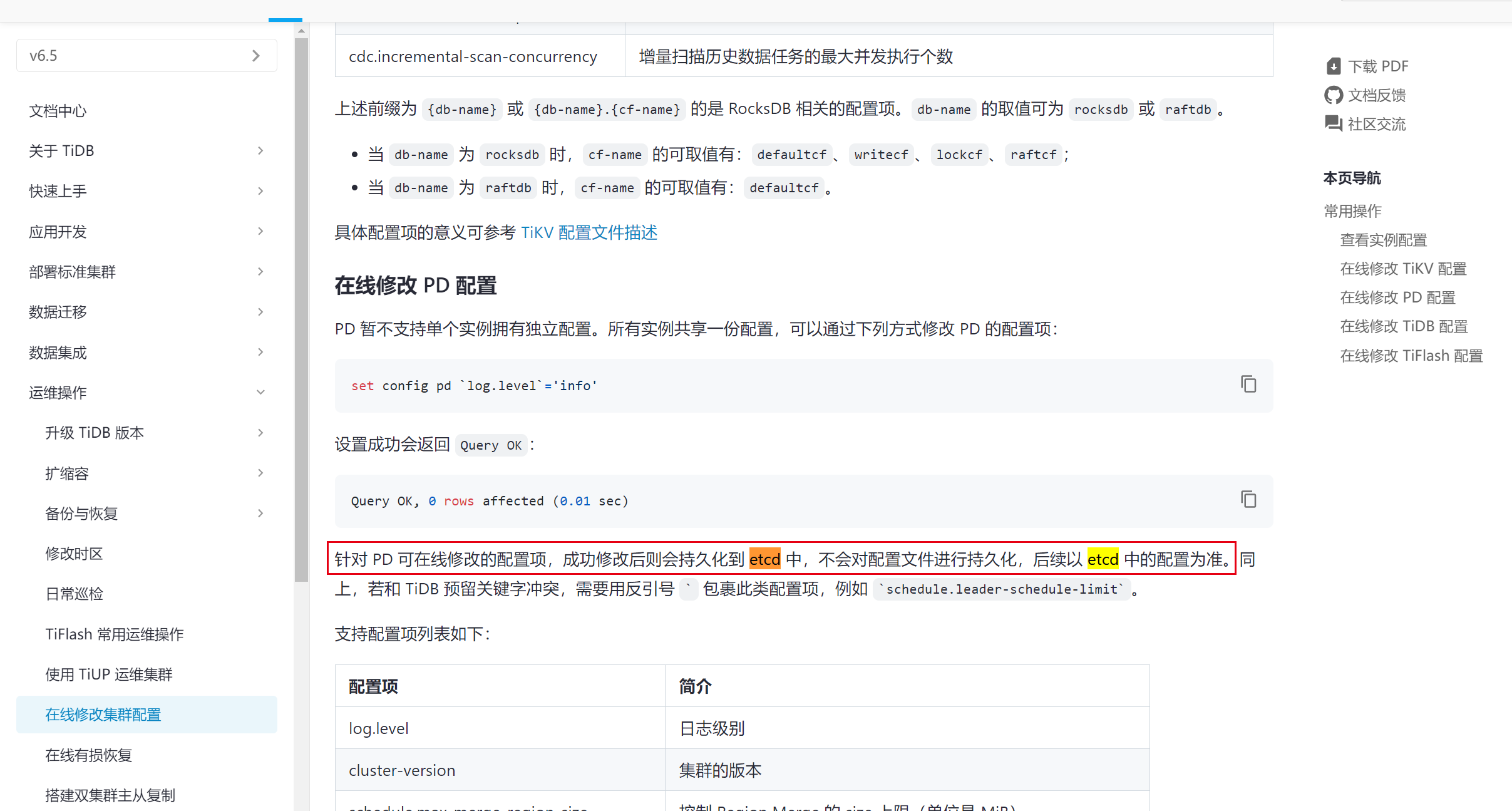Collapse the 运维操作 section
Screen dimensions: 1512x811
pyautogui.click(x=260, y=393)
